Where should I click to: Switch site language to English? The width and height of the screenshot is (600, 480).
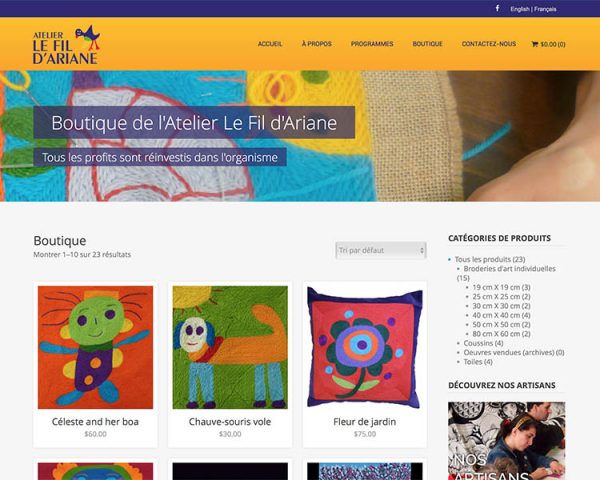click(520, 9)
